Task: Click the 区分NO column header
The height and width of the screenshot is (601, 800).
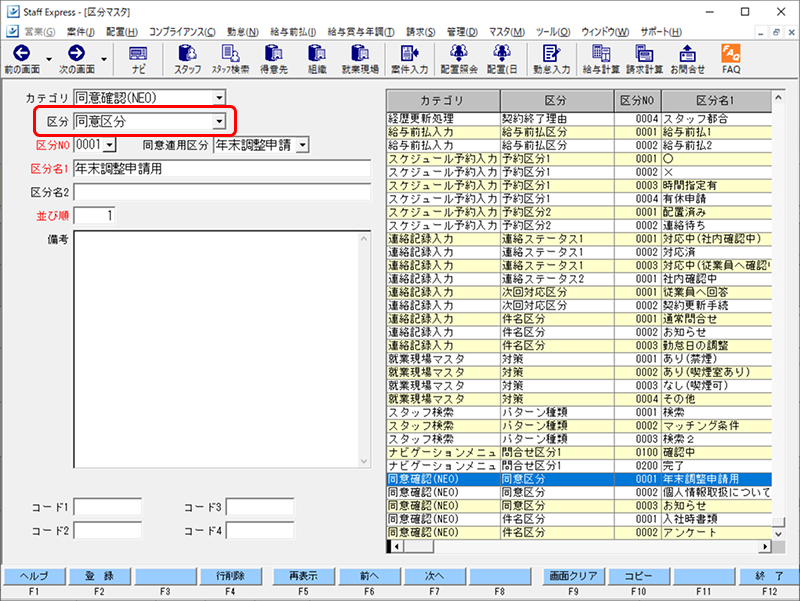Action: tap(637, 101)
